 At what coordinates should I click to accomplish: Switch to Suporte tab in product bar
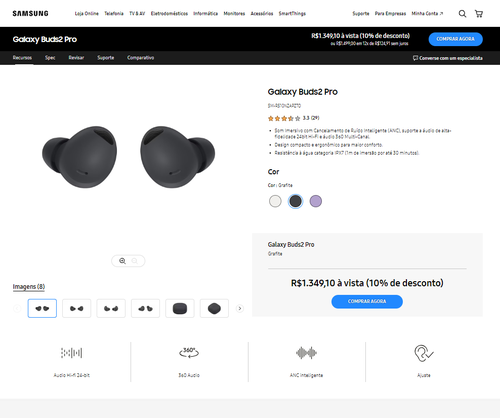pos(106,58)
